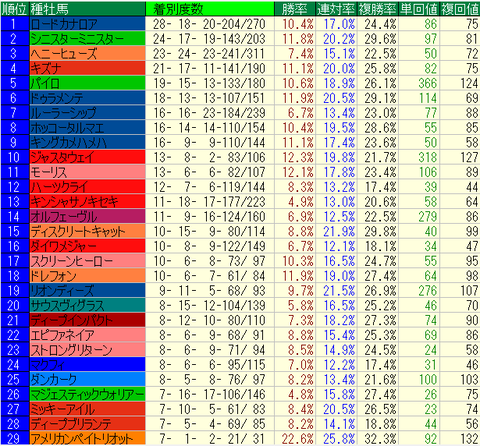Select sire ダイワメジャー
The width and height of the screenshot is (480, 446).
(87, 246)
